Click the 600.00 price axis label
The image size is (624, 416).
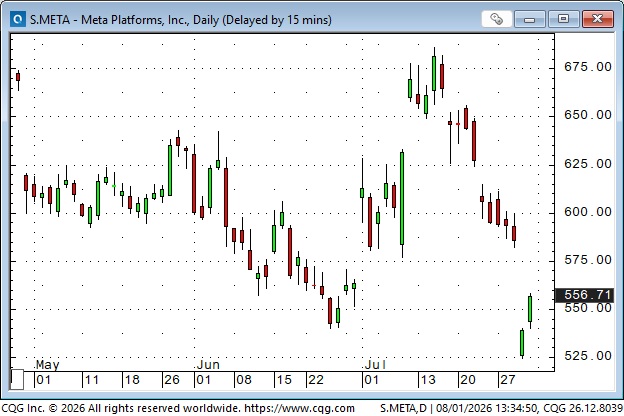588,212
